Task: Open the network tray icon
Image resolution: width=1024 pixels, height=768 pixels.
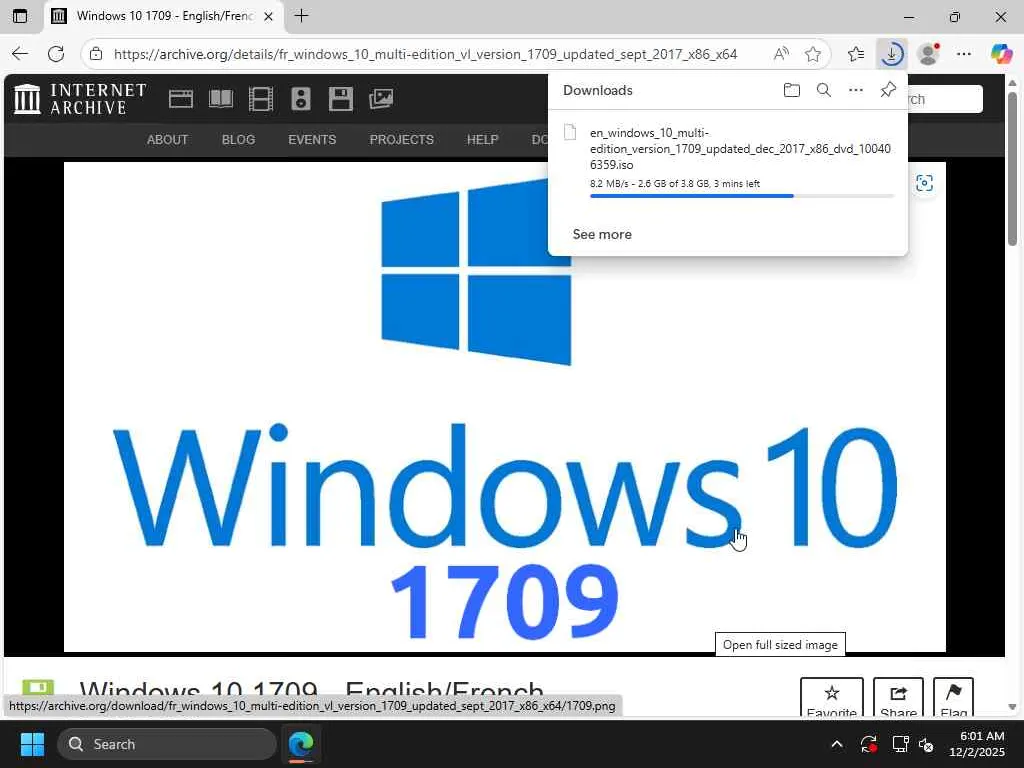Action: pos(900,744)
